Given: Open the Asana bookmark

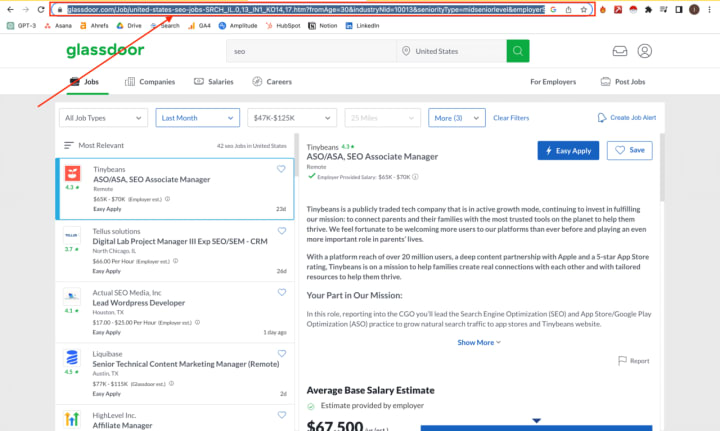Looking at the screenshot, I should coord(58,26).
